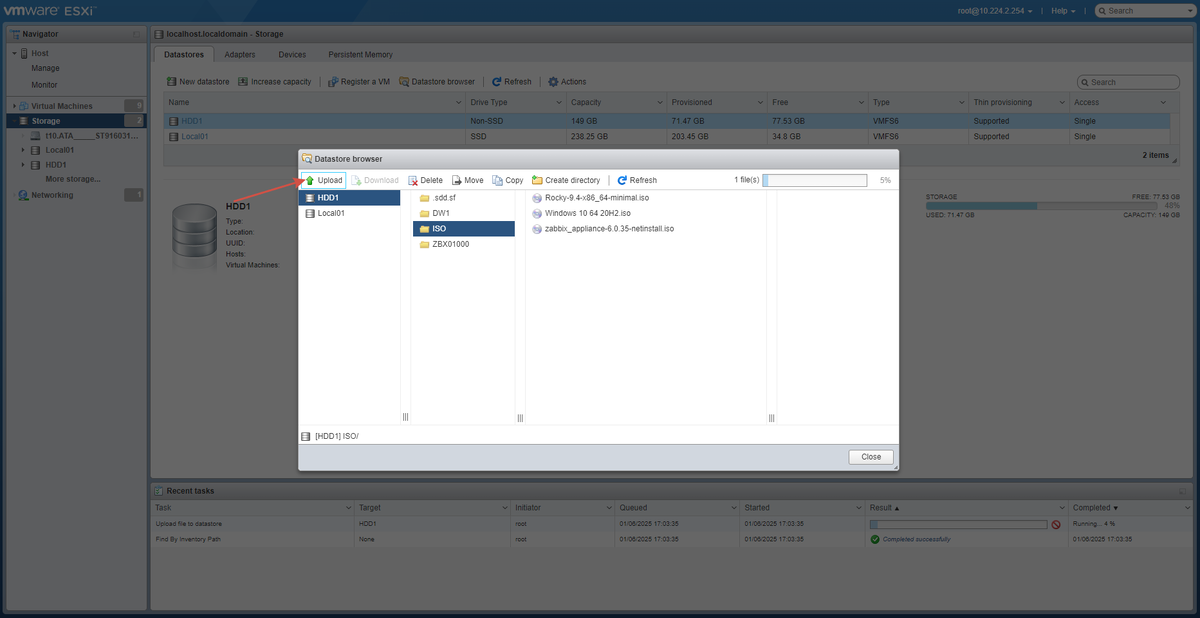Viewport: 1200px width, 618px height.
Task: Click the global Search field at top
Action: (1144, 11)
